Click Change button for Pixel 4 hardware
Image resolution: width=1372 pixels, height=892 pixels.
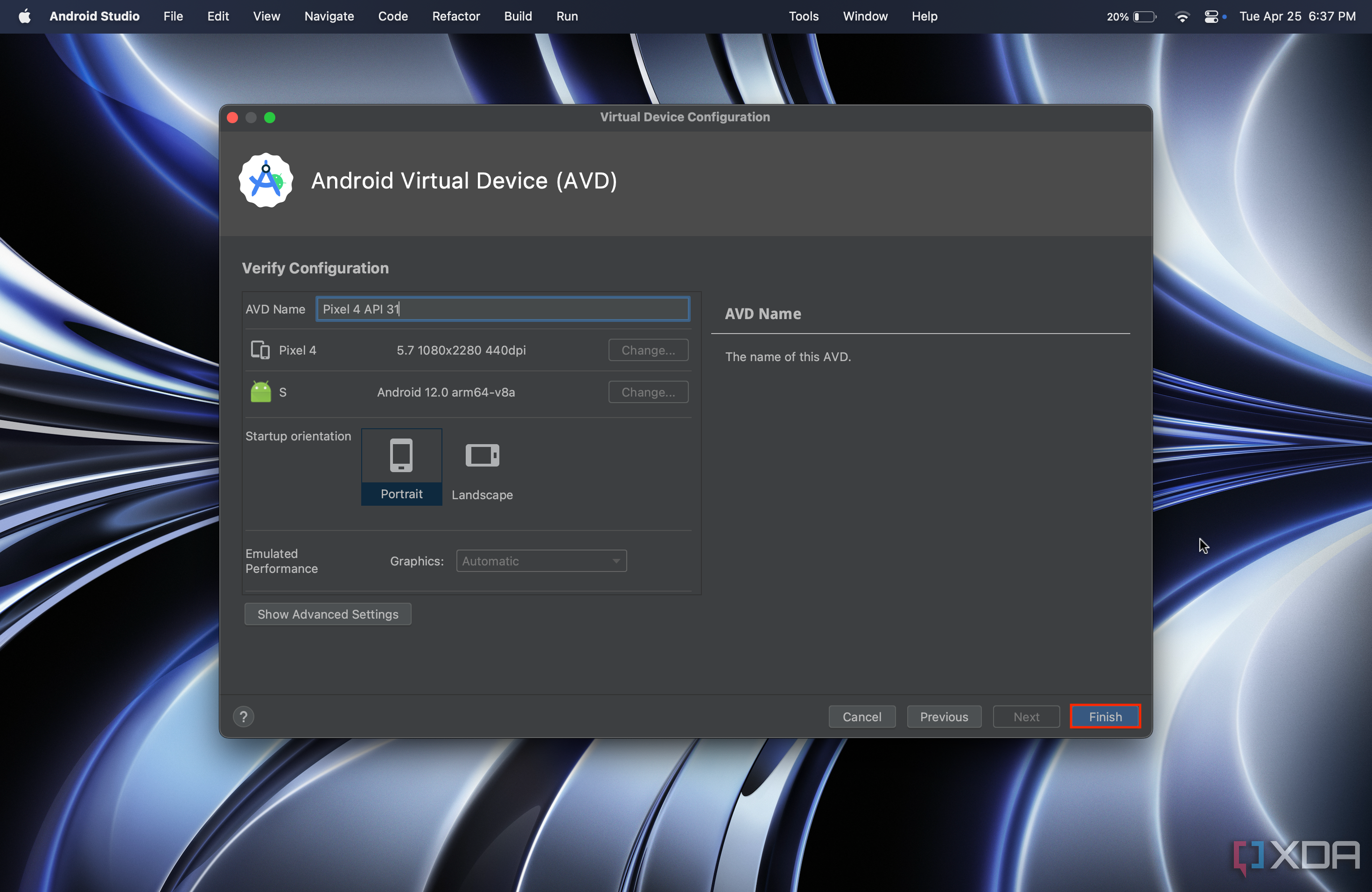click(x=648, y=349)
